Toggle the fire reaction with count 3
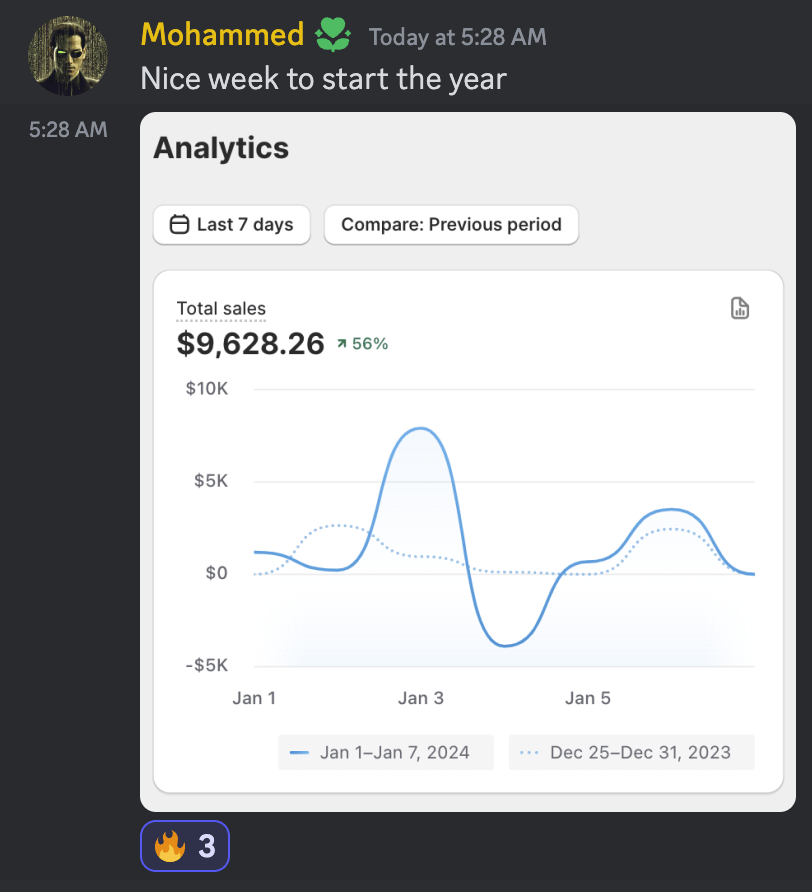Viewport: 812px width, 892px height. click(x=185, y=846)
